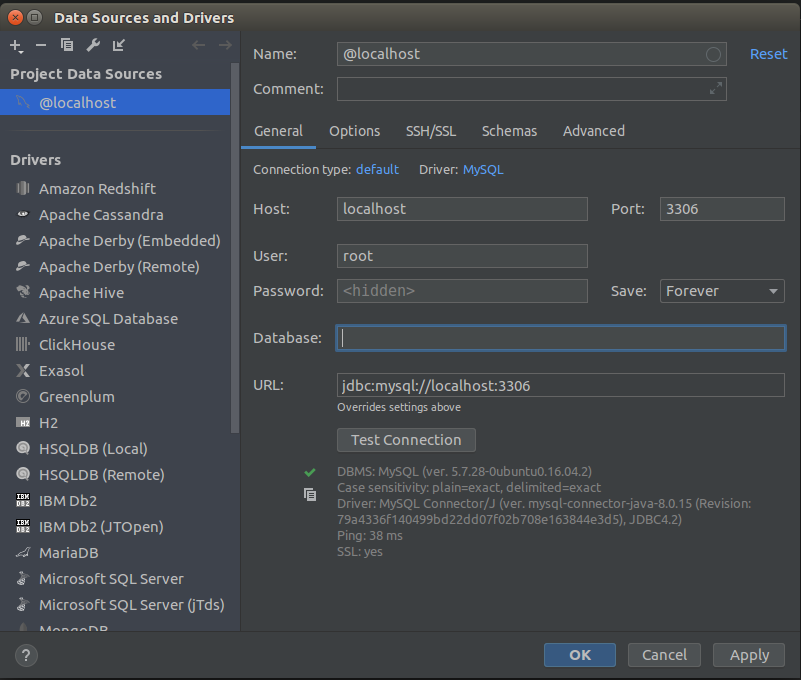Viewport: 801px width, 680px height.
Task: Click the Reset link
Action: [x=768, y=54]
